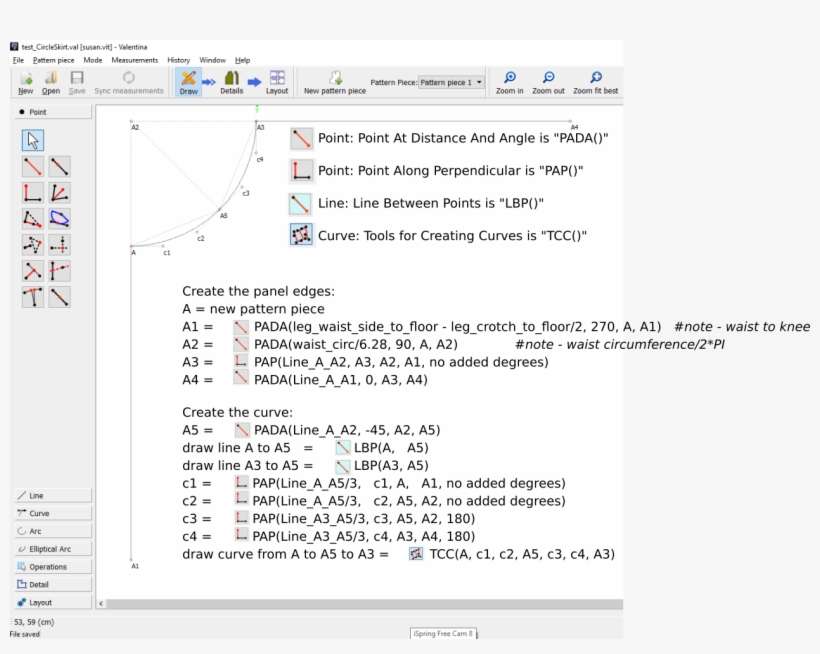Open the Pattern Piece dropdown

(x=451, y=82)
